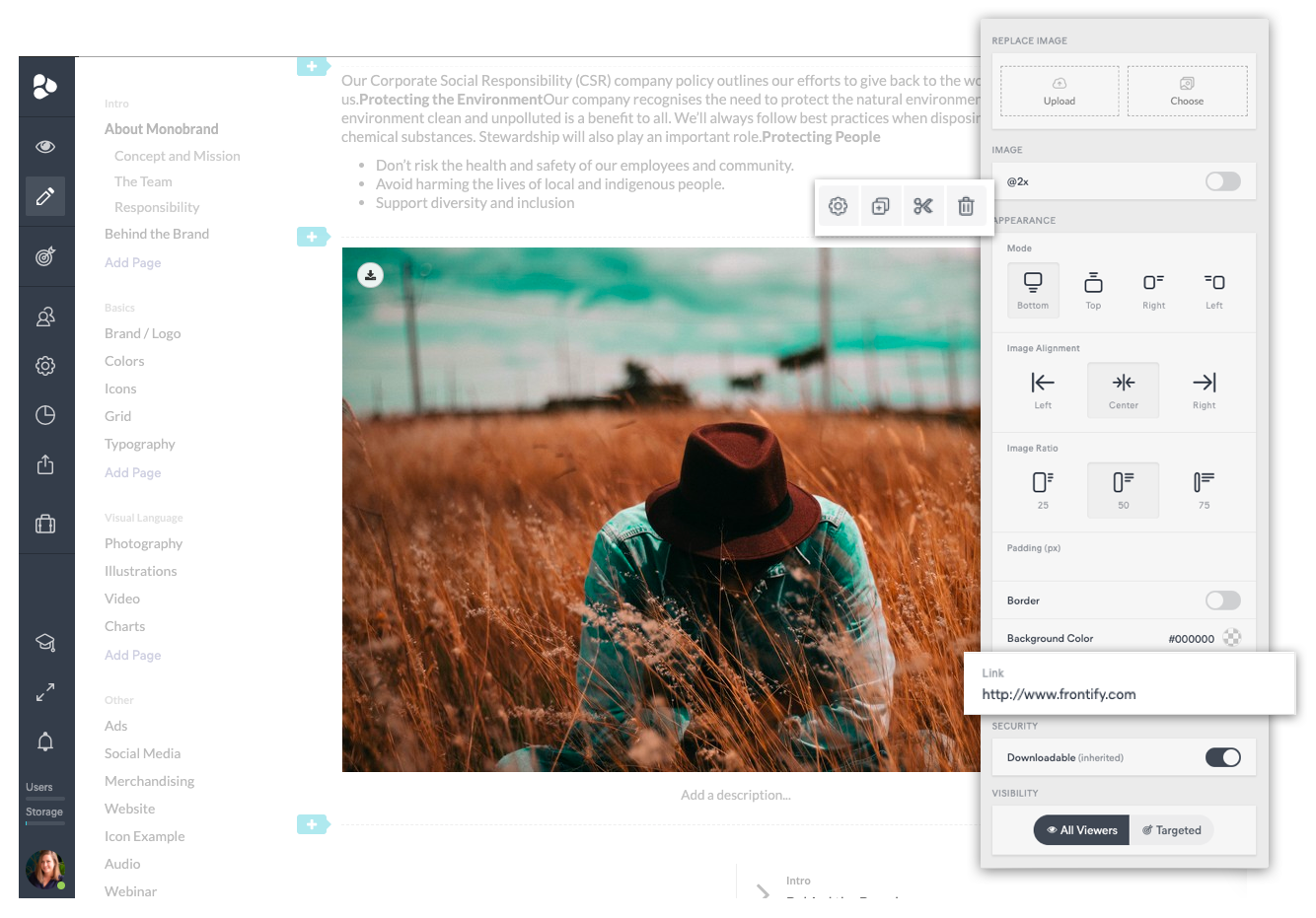This screenshot has height=918, width=1316.
Task: Open the notifications bell icon
Action: coord(45,741)
